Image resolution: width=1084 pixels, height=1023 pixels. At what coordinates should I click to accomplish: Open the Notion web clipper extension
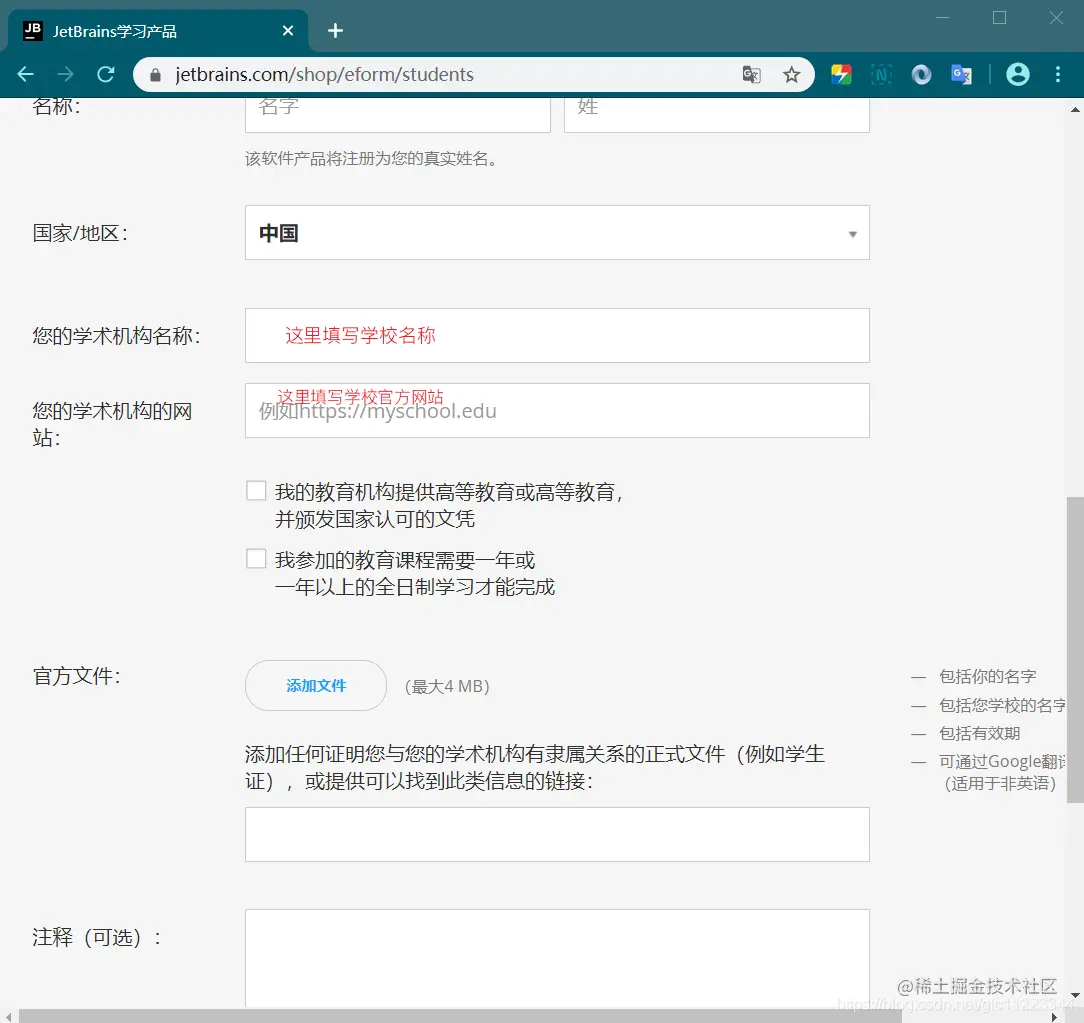tap(881, 74)
